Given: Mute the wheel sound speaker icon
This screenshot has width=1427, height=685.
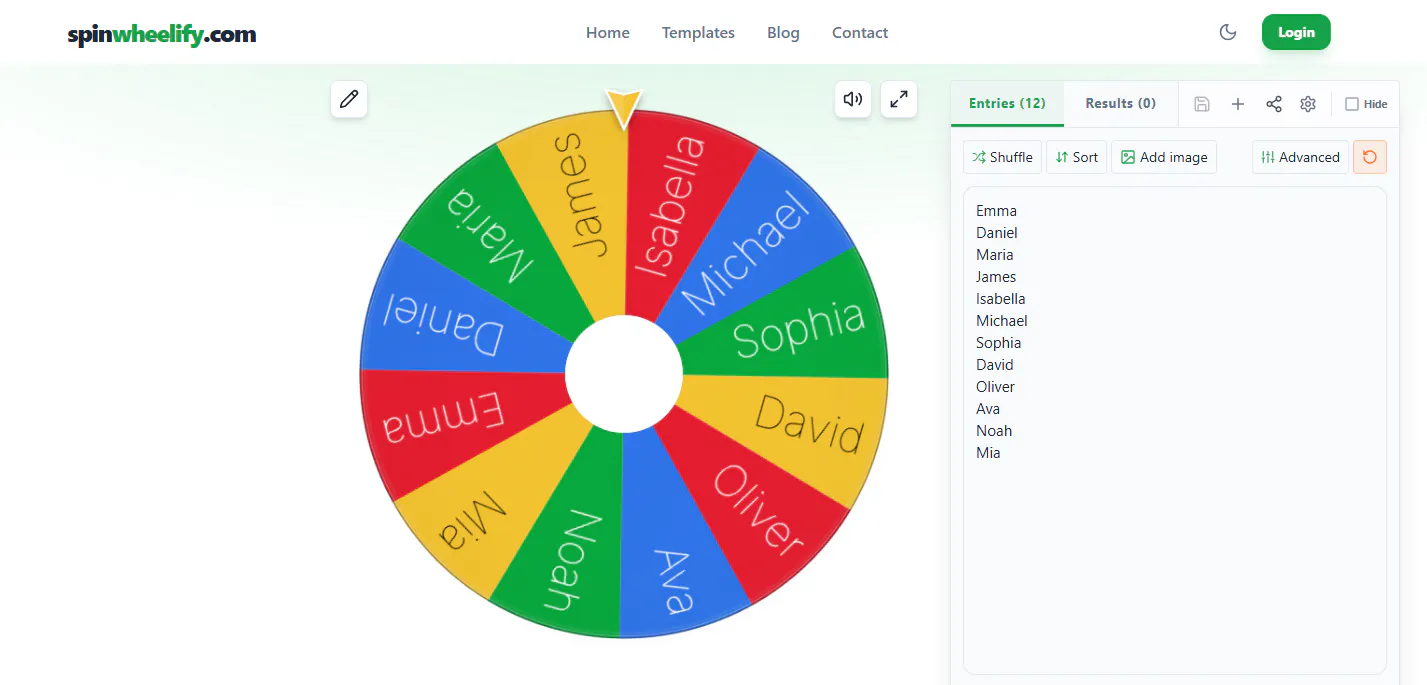Looking at the screenshot, I should click(x=853, y=99).
